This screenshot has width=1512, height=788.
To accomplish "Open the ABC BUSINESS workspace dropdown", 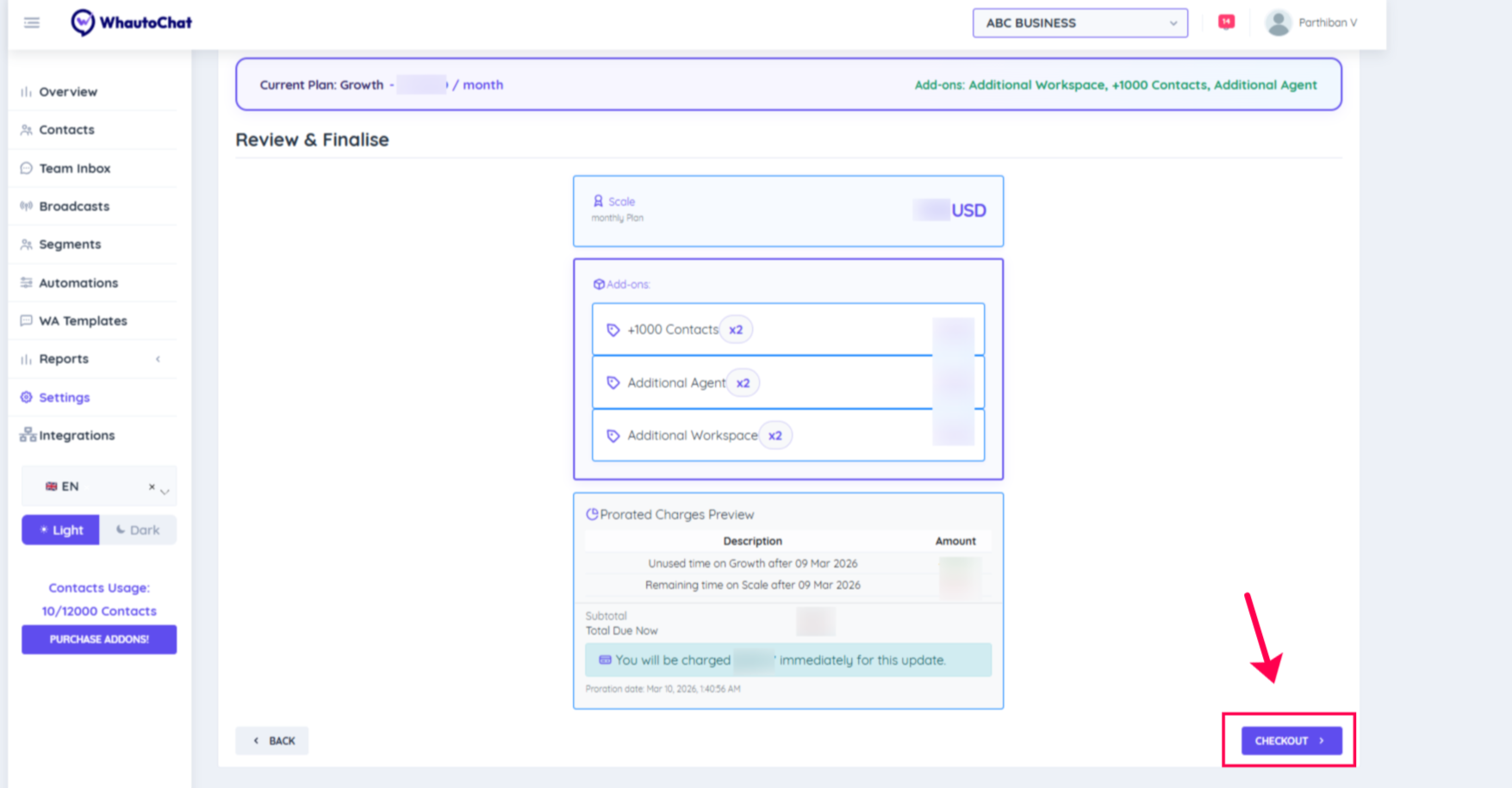I will click(x=1080, y=23).
